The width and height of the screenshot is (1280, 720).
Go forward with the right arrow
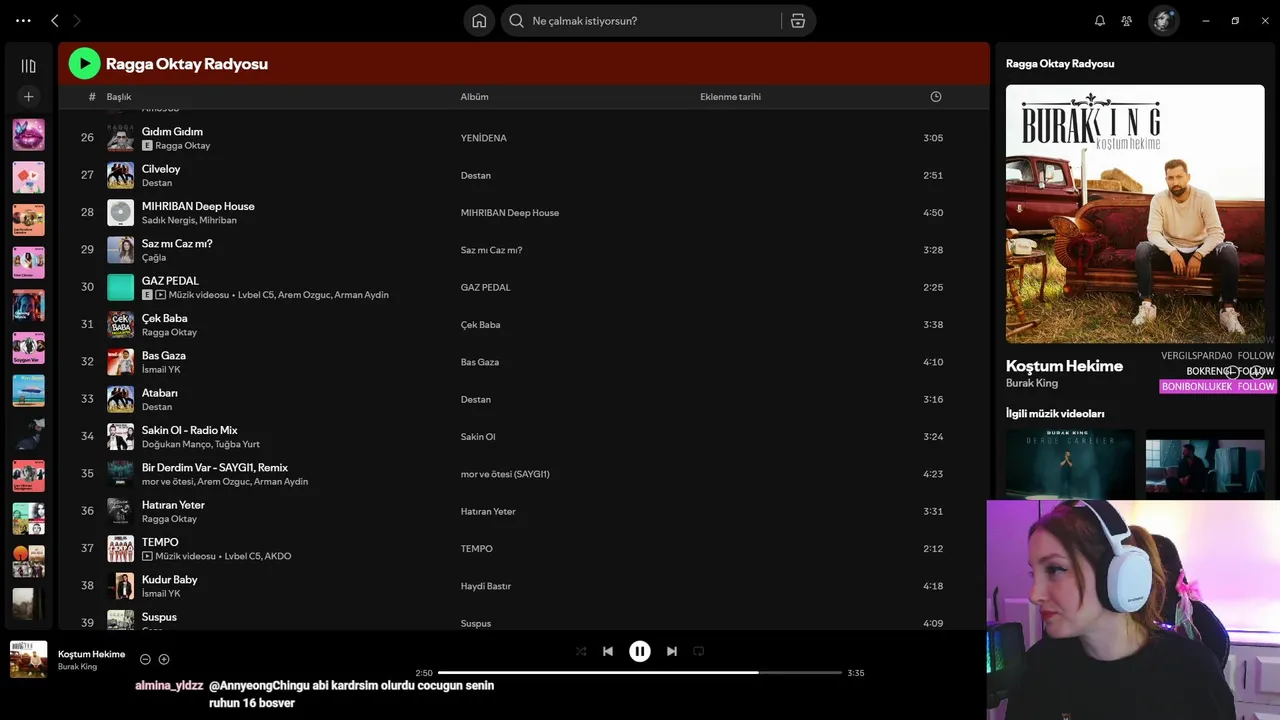77,20
